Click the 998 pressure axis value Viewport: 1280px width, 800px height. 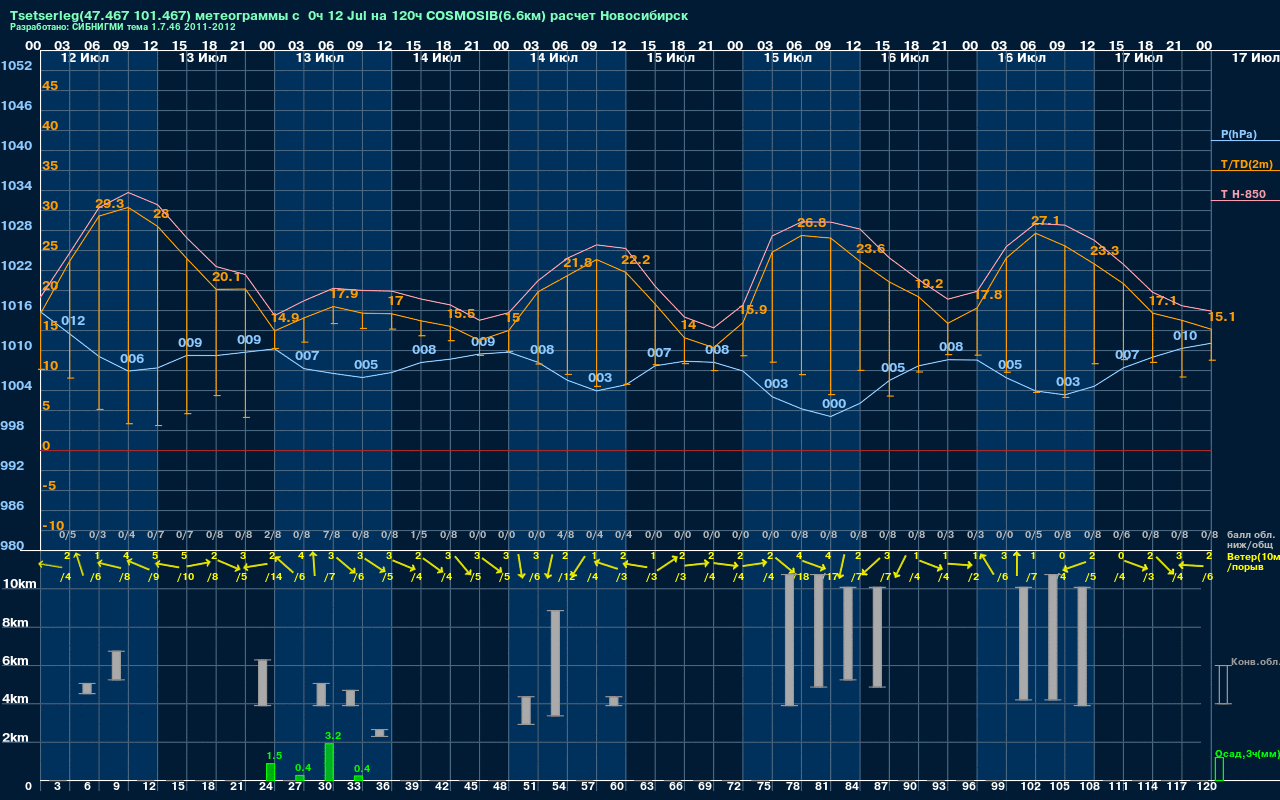tap(13, 426)
